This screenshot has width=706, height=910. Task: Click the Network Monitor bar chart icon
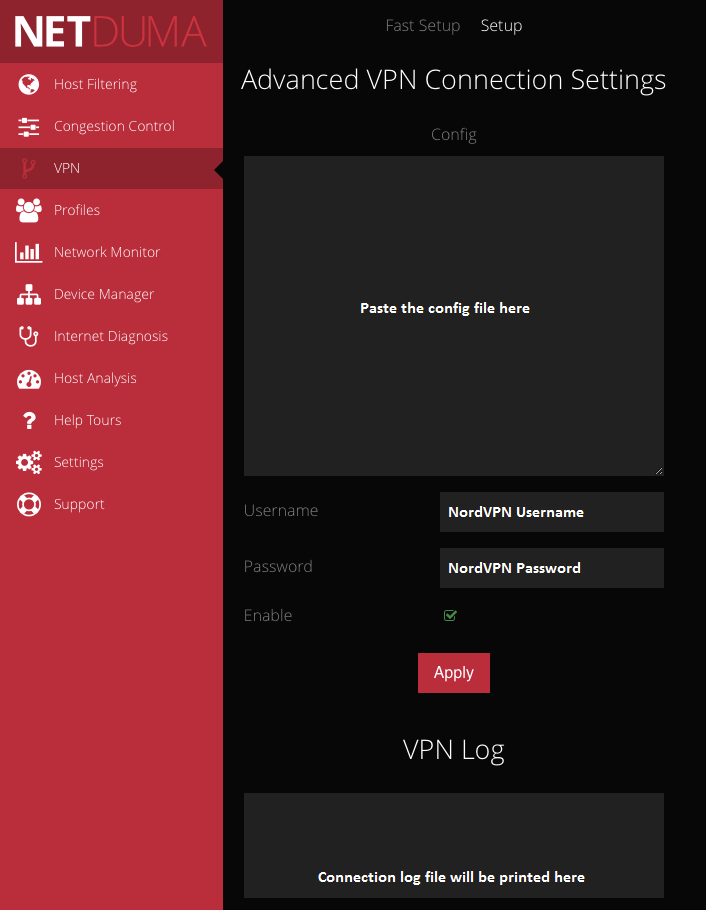click(29, 252)
